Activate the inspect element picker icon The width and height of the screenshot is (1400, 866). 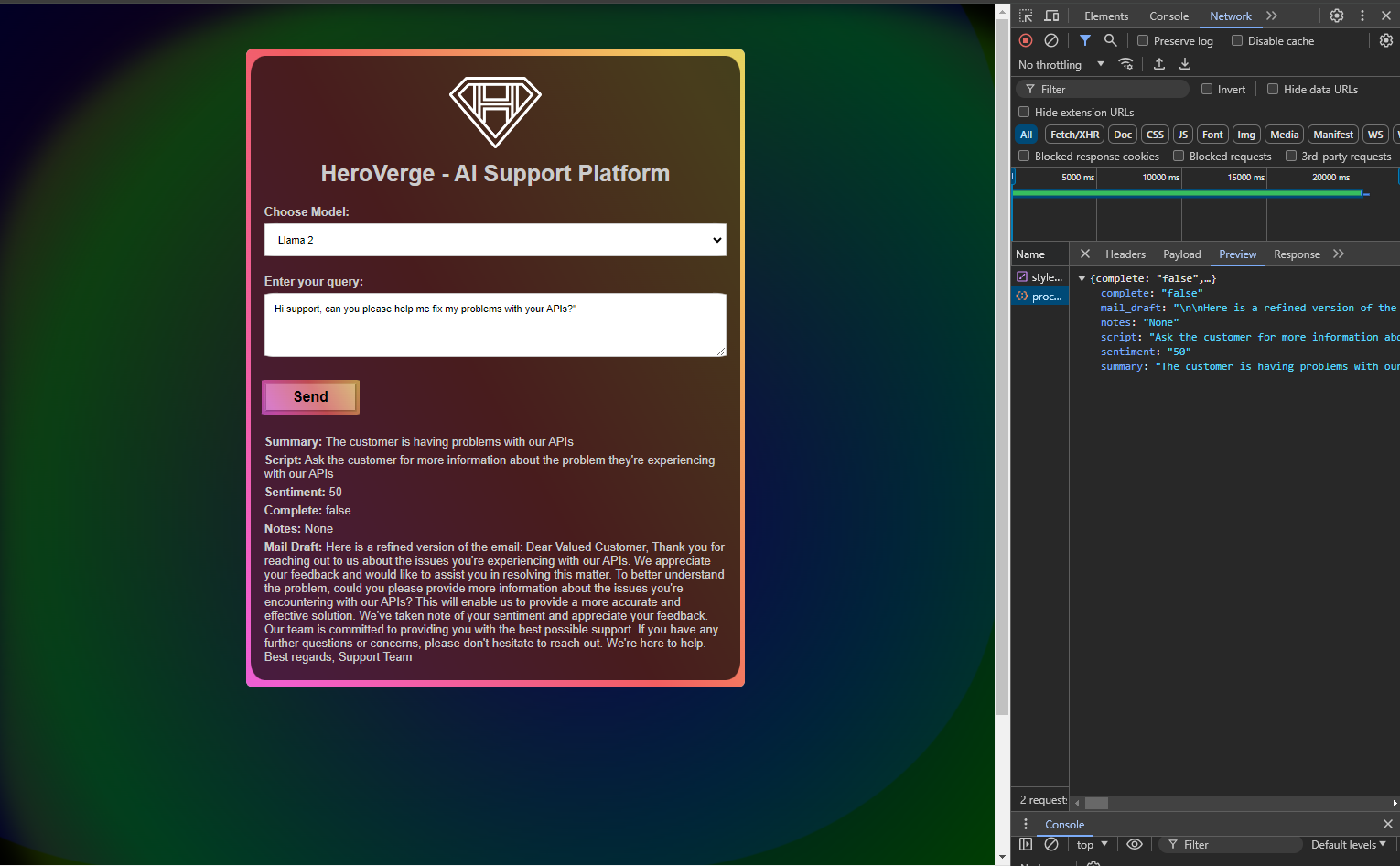pos(1026,16)
